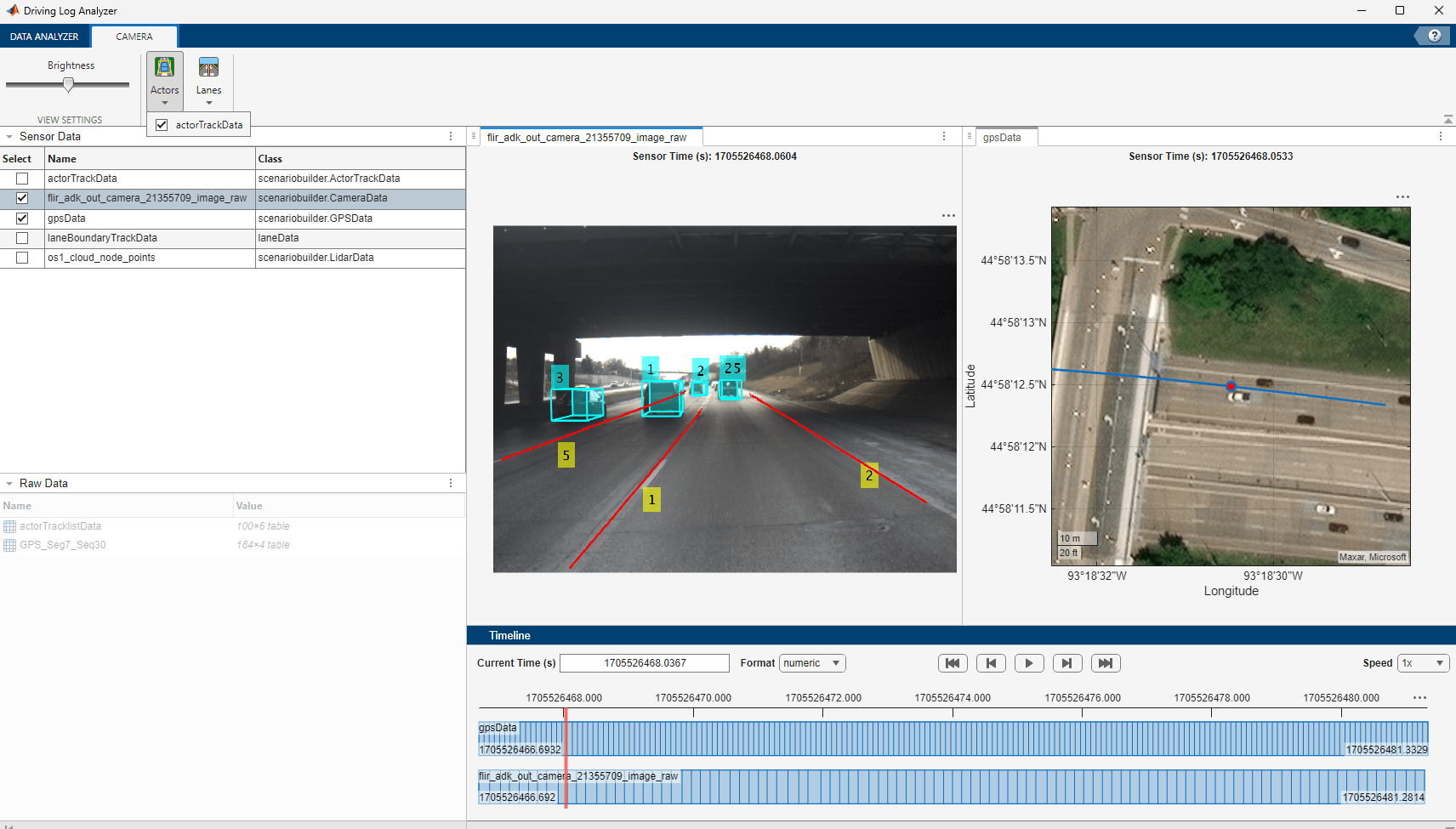Uncheck the gpsData sensor selection
This screenshot has width=1456, height=829.
(21, 219)
